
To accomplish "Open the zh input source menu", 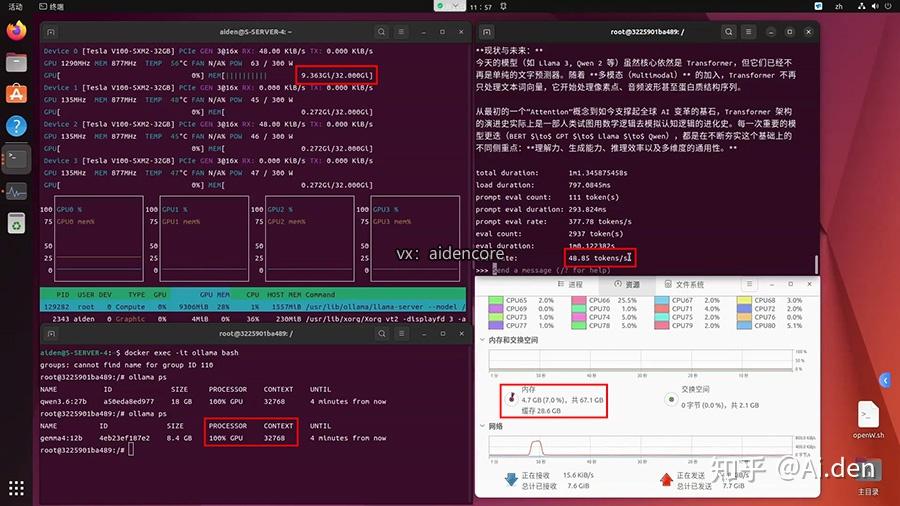I will (x=839, y=6).
